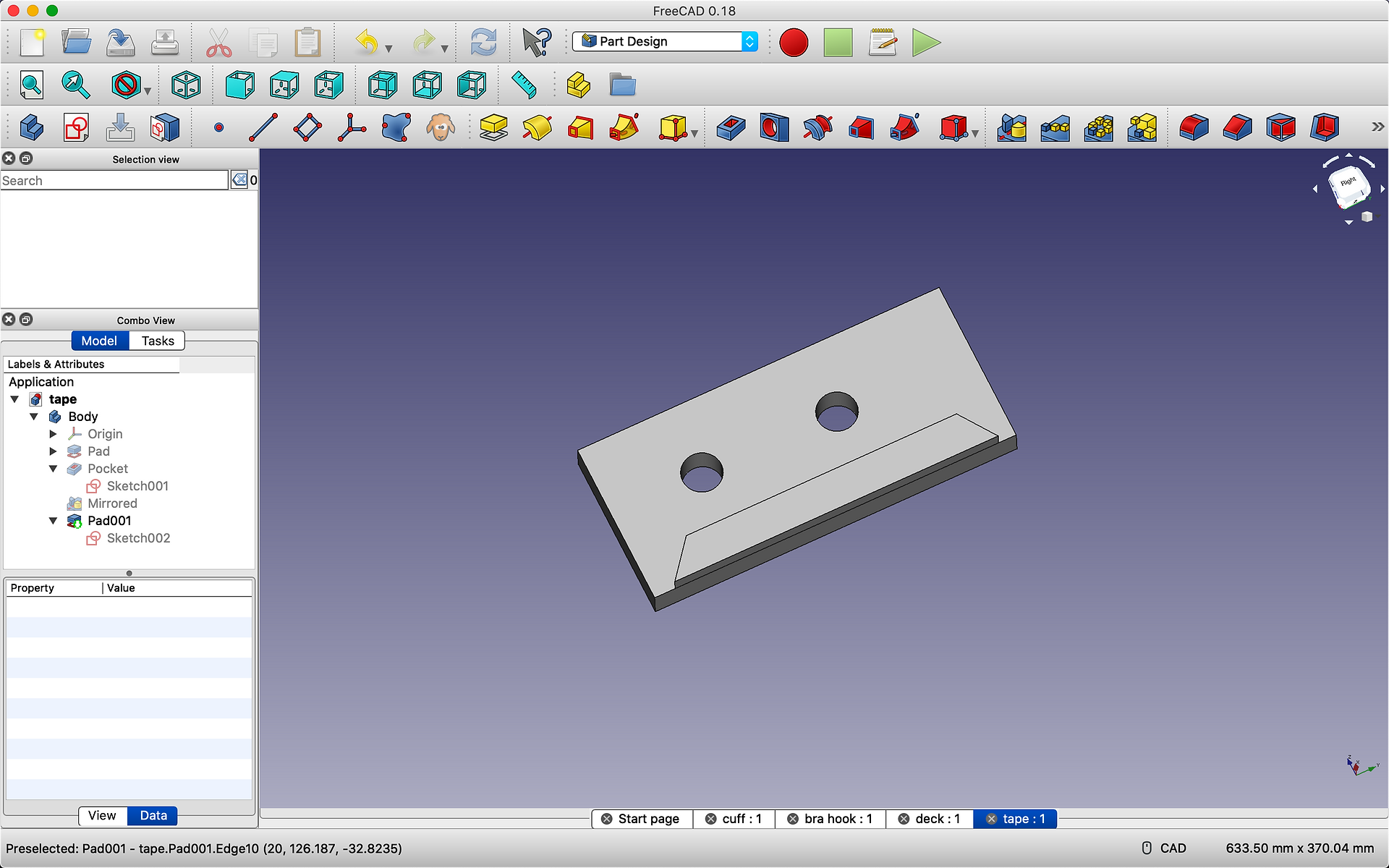1389x868 pixels.
Task: Expand the Origin tree node
Action: pos(53,434)
